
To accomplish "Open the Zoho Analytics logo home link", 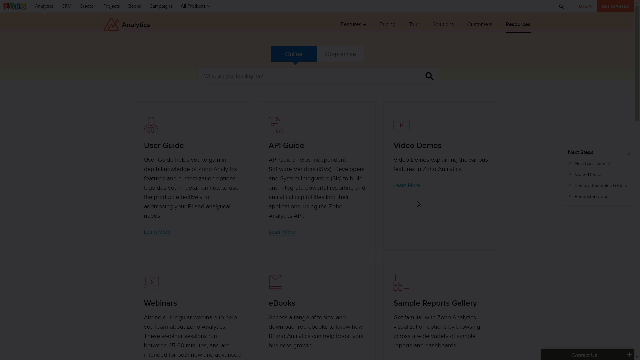I will [x=127, y=24].
